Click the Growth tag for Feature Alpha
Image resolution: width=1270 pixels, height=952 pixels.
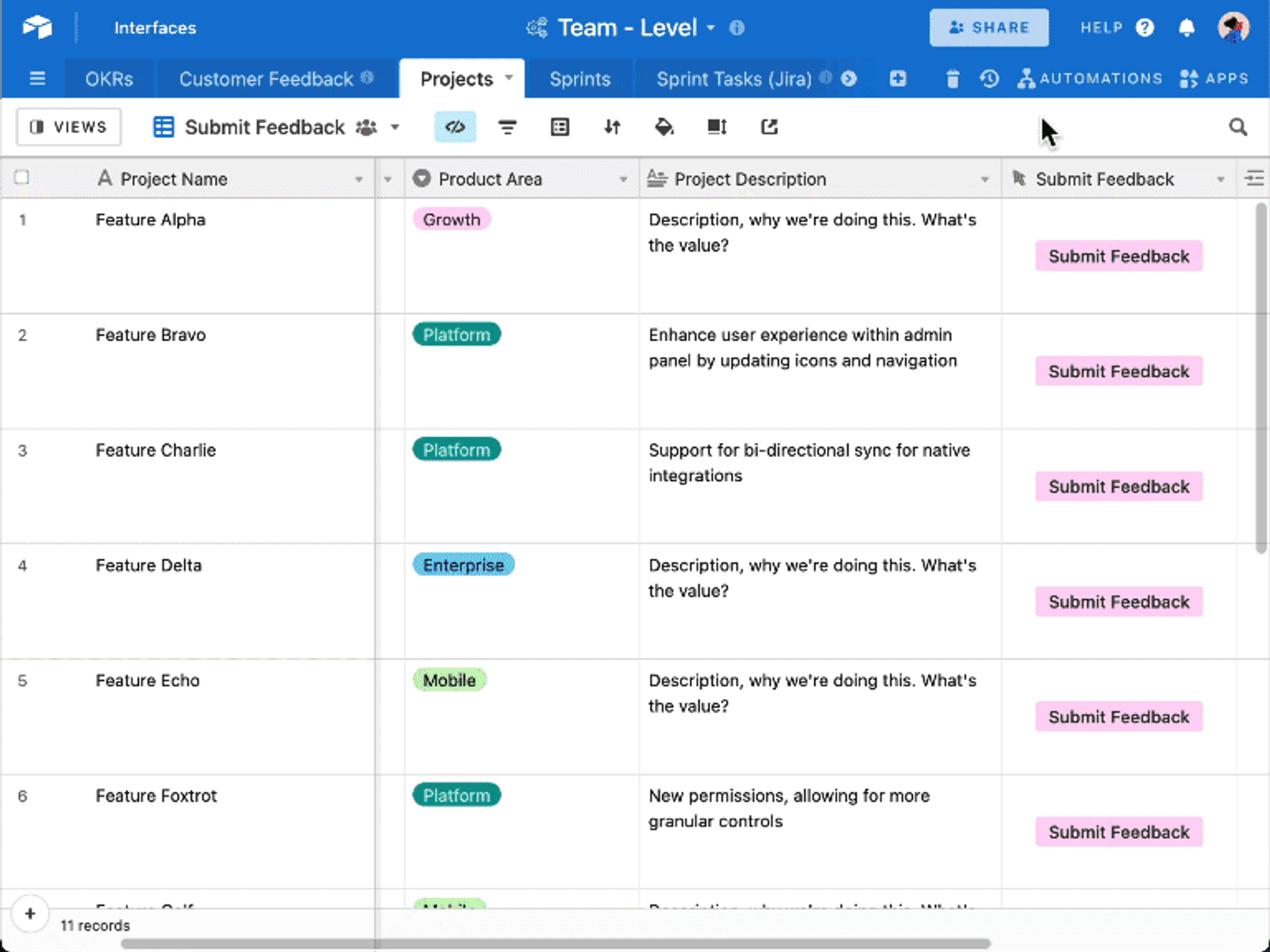point(452,220)
